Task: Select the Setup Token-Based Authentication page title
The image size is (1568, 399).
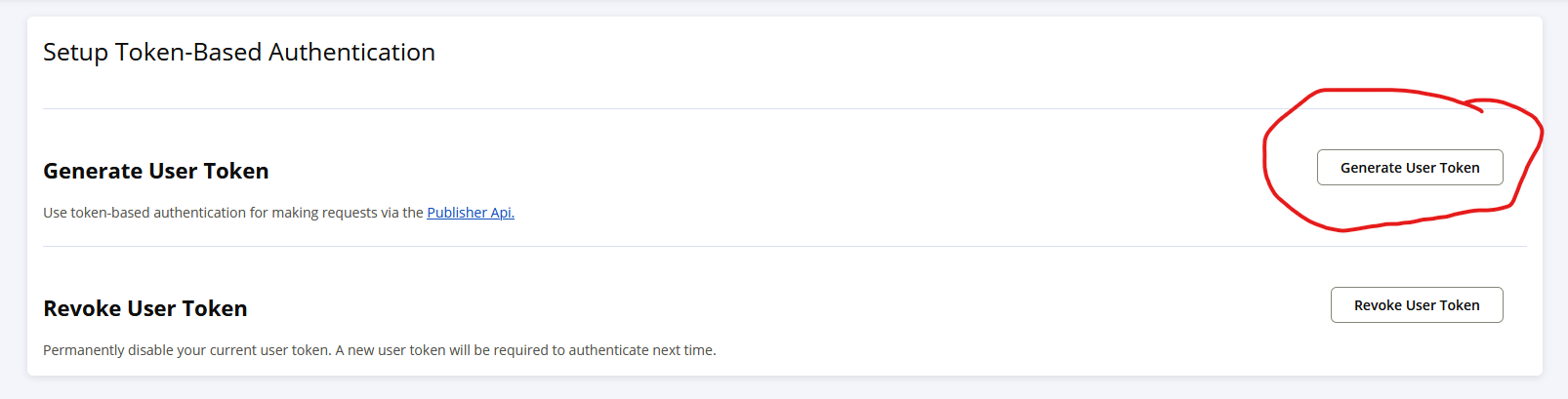Action: pyautogui.click(x=239, y=53)
